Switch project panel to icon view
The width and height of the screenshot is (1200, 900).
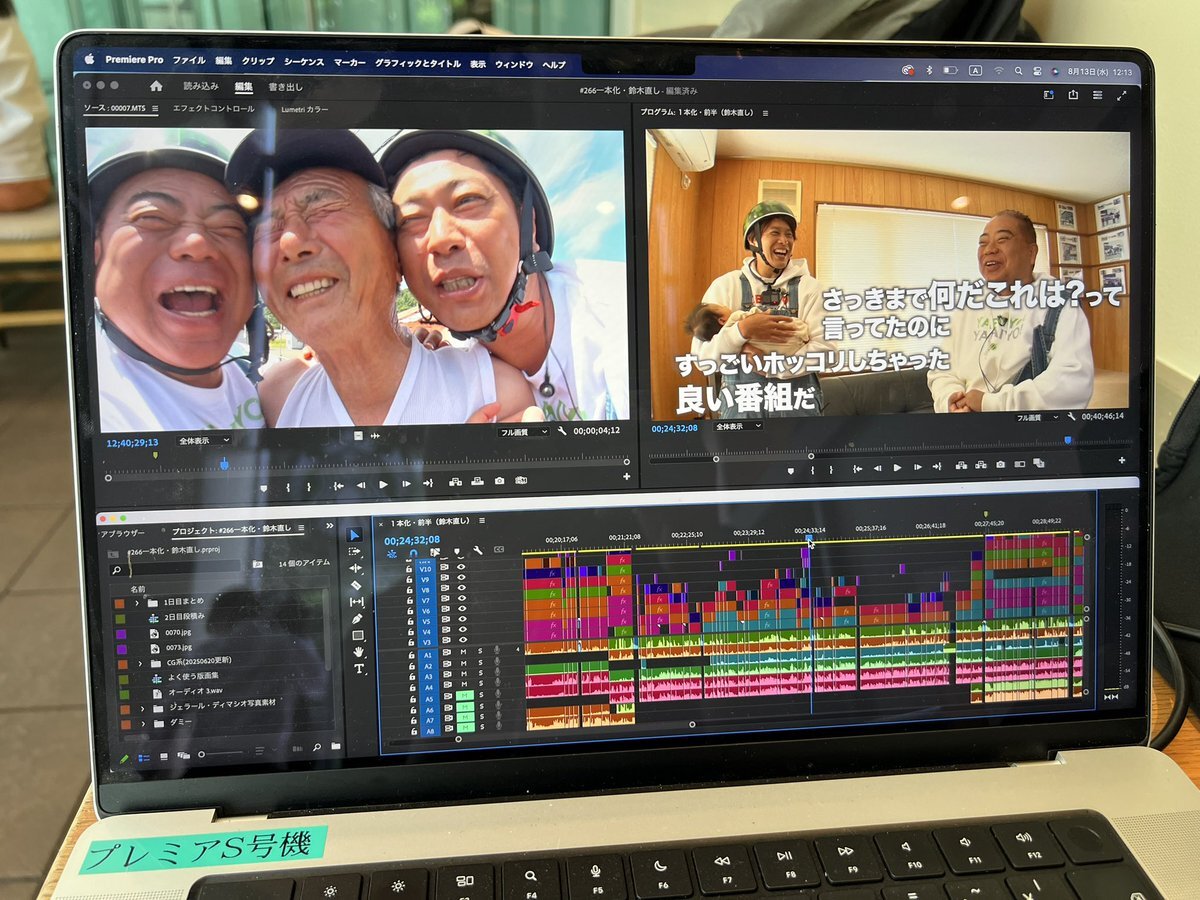165,756
